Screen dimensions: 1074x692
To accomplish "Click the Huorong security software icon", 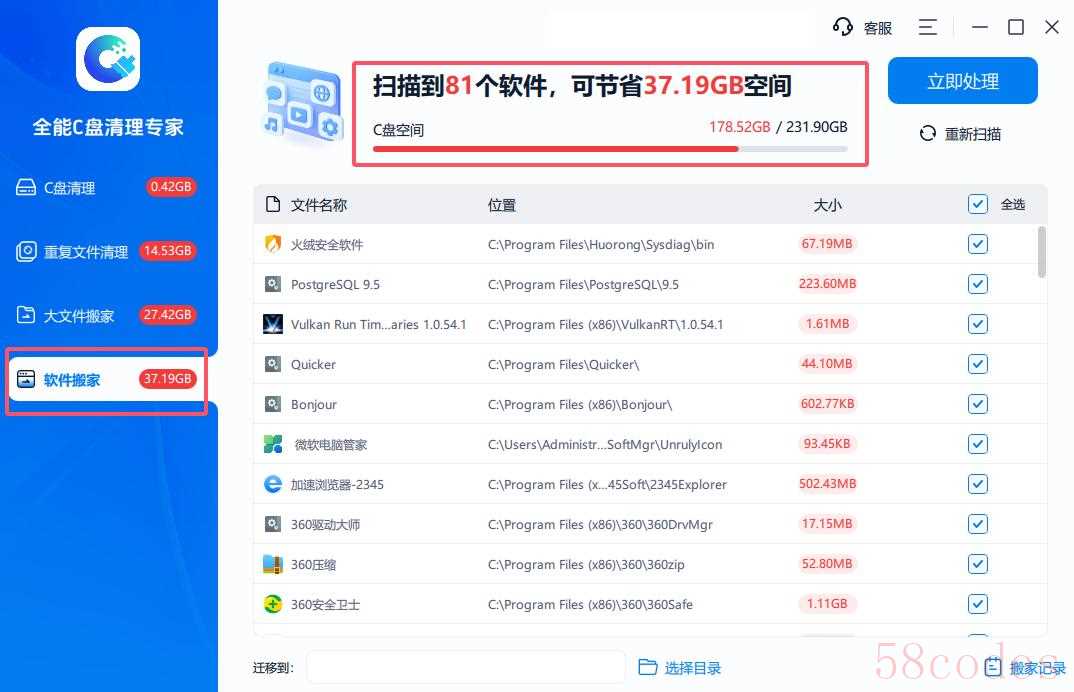I will pyautogui.click(x=272, y=244).
